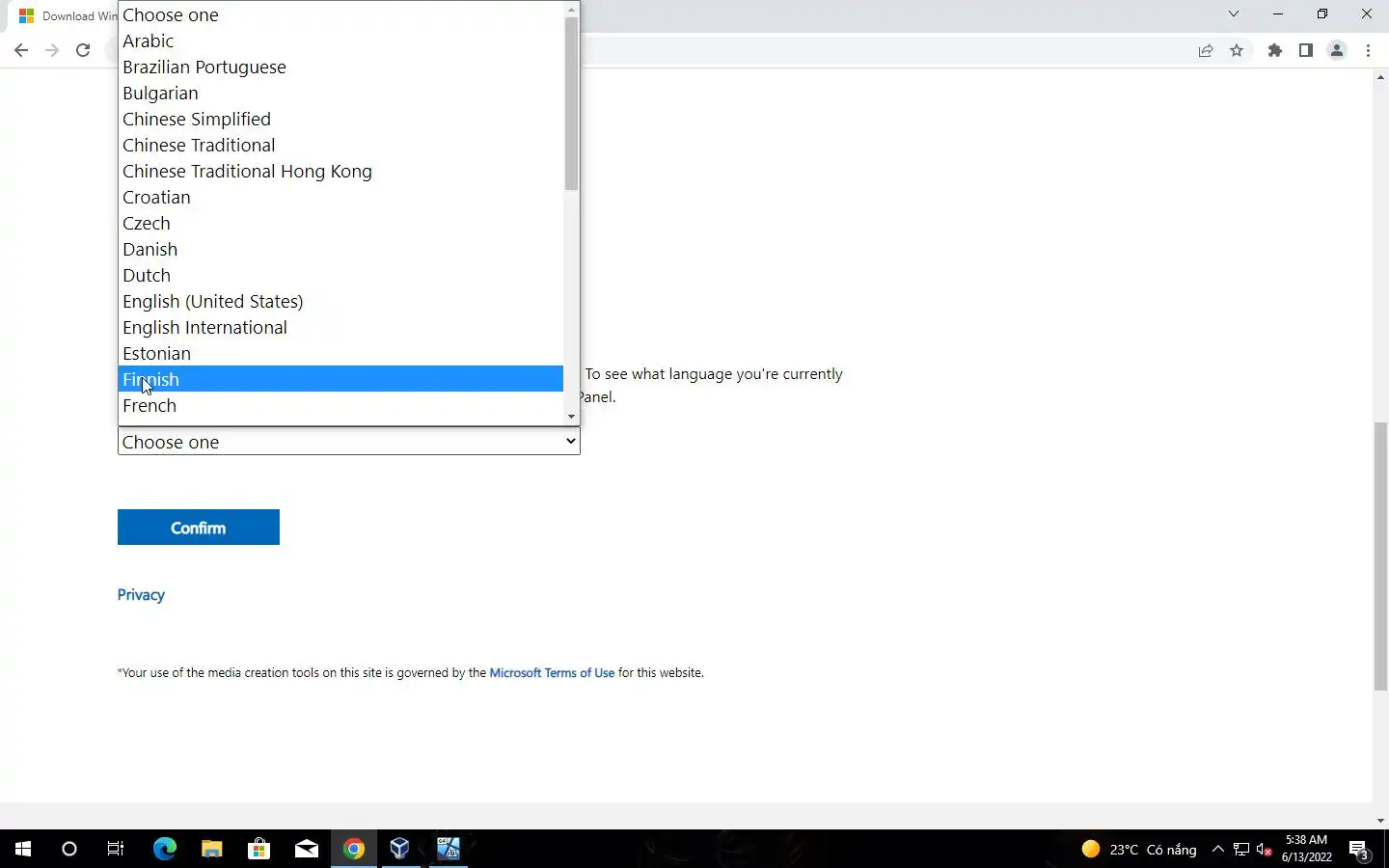Open Mail app from taskbar
This screenshot has height=868, width=1389.
[x=307, y=849]
